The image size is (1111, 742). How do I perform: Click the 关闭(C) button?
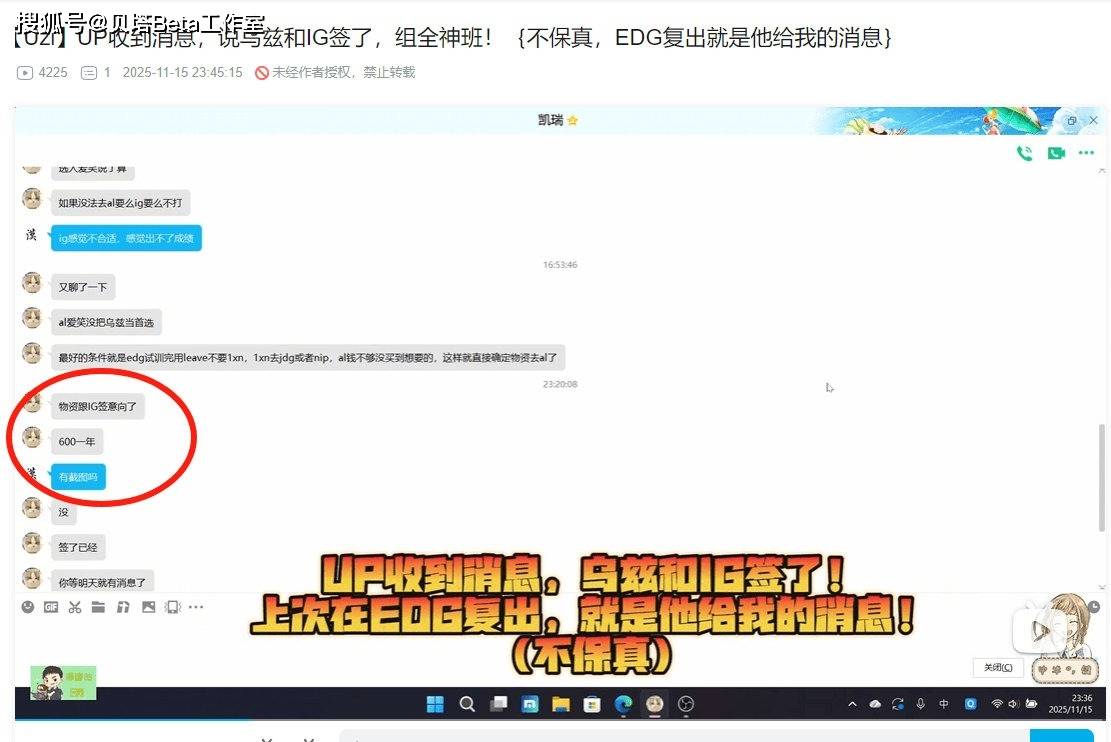(x=997, y=668)
